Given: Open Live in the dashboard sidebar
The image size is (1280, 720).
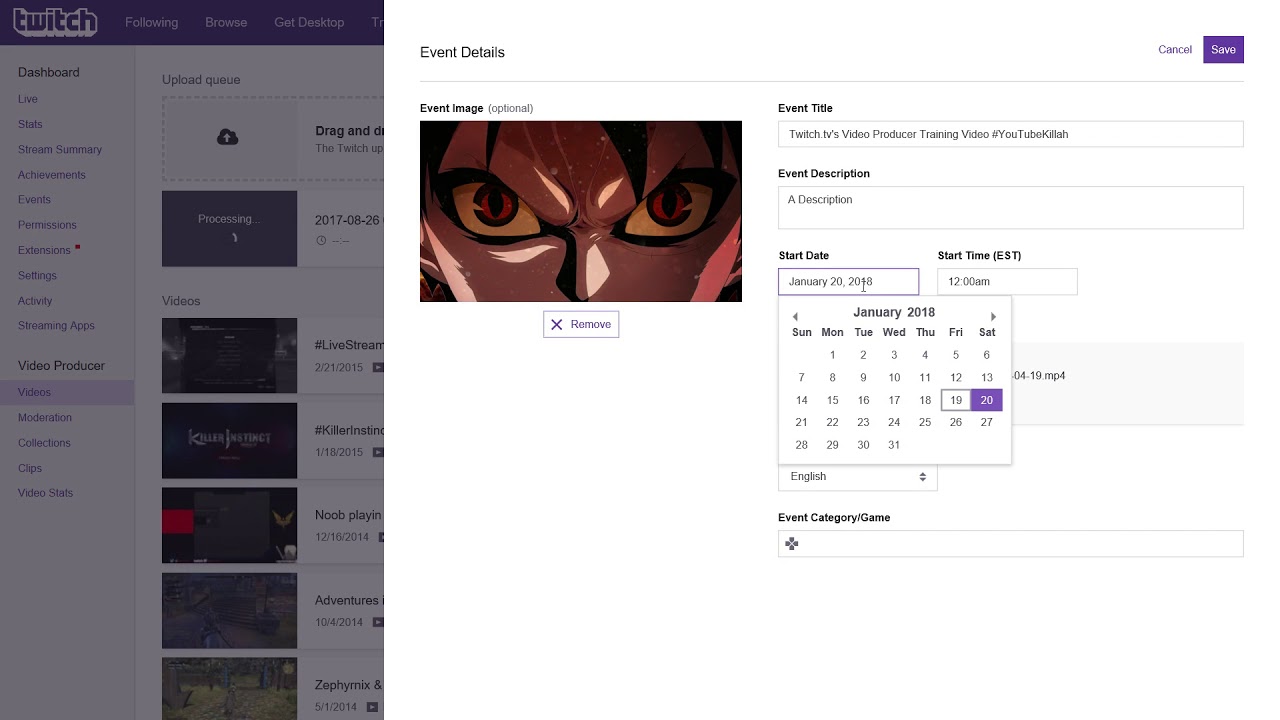Looking at the screenshot, I should (x=28, y=99).
